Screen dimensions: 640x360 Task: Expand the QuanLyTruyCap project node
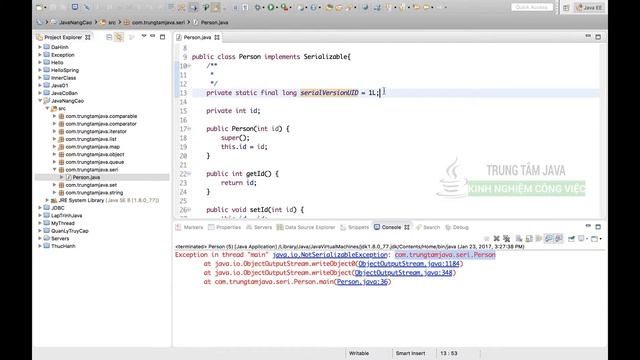coord(40,231)
